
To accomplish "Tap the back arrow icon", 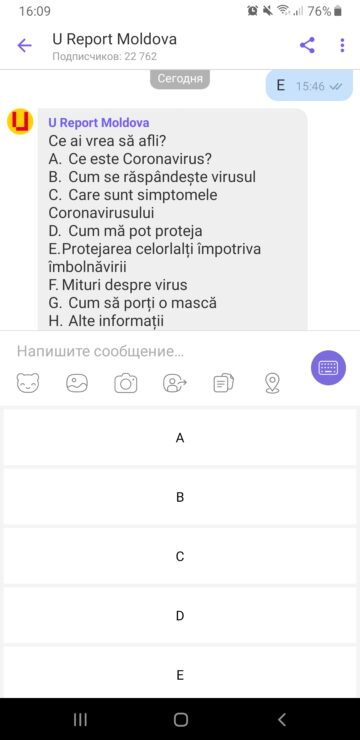I will [24, 46].
